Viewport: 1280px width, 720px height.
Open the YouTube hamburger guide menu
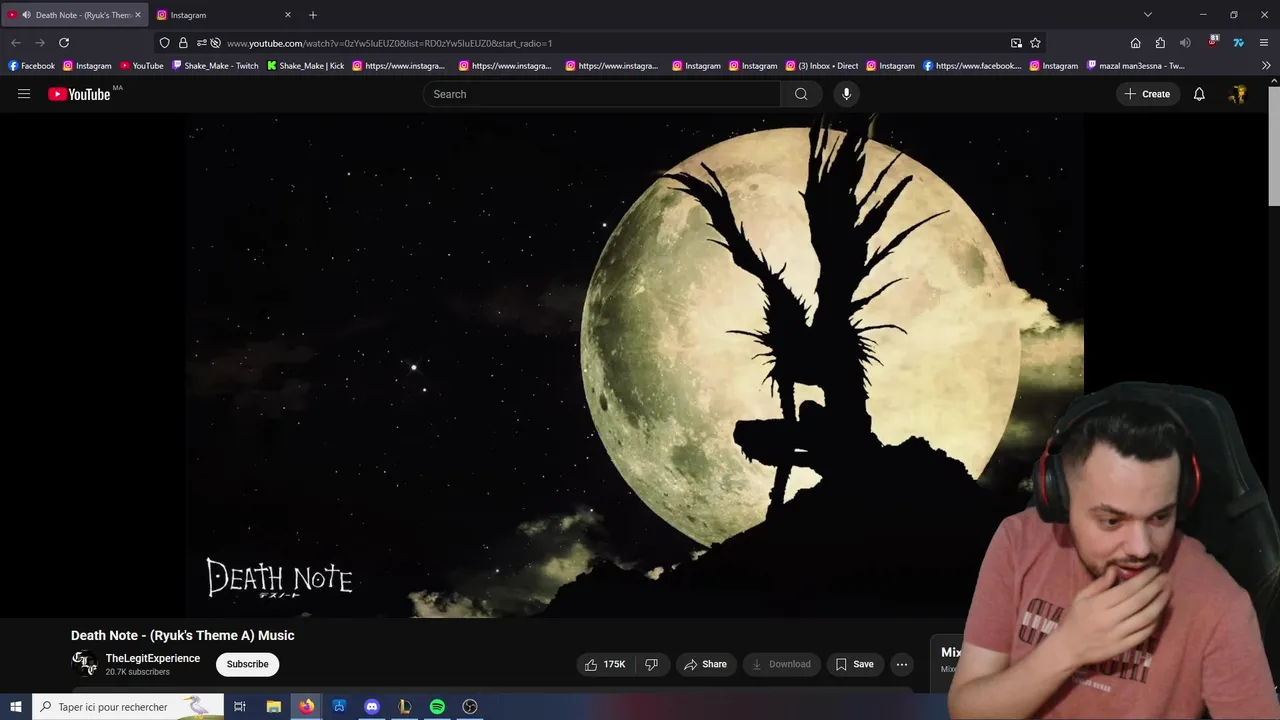click(24, 94)
